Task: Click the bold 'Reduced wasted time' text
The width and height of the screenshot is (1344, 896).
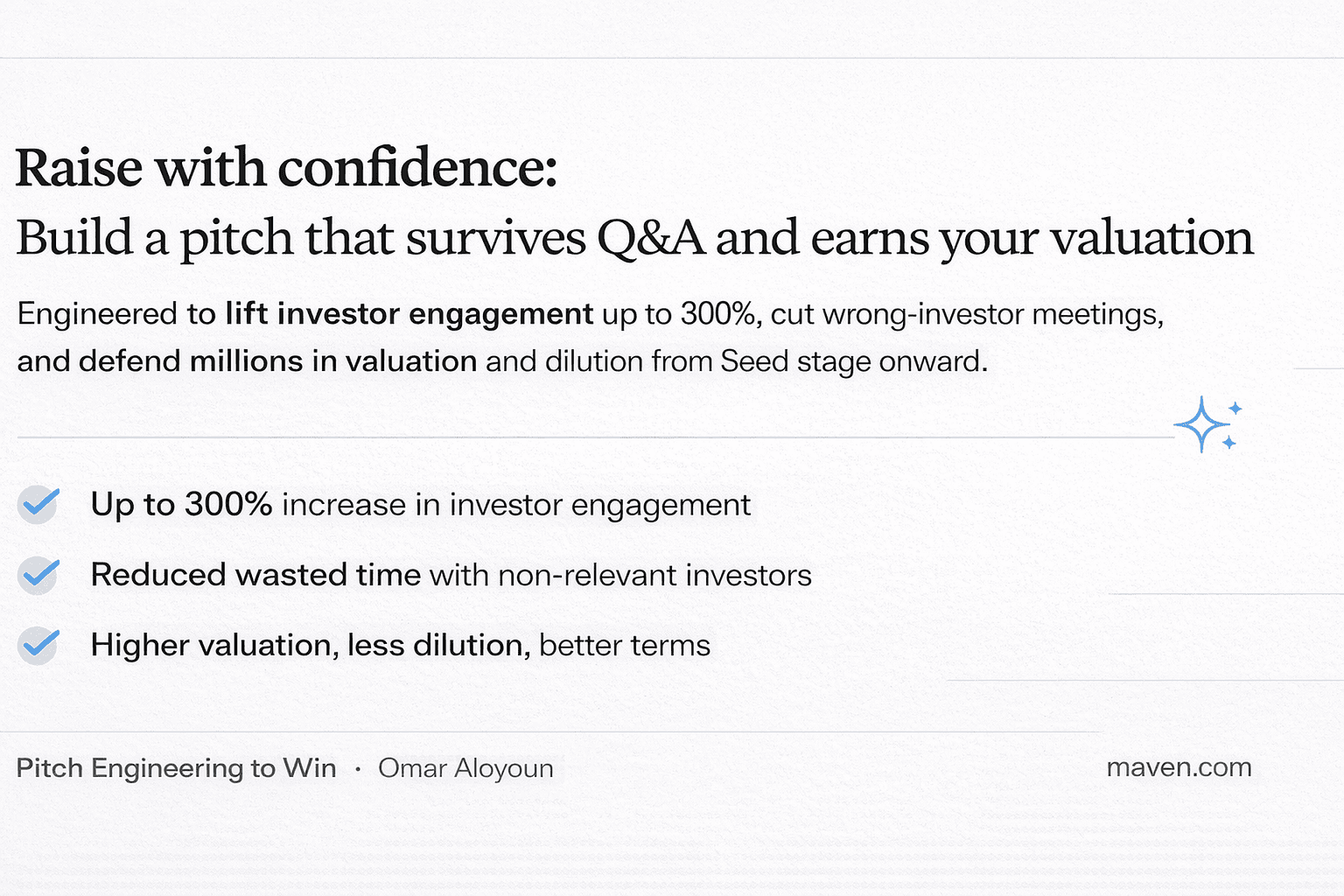Action: [255, 575]
